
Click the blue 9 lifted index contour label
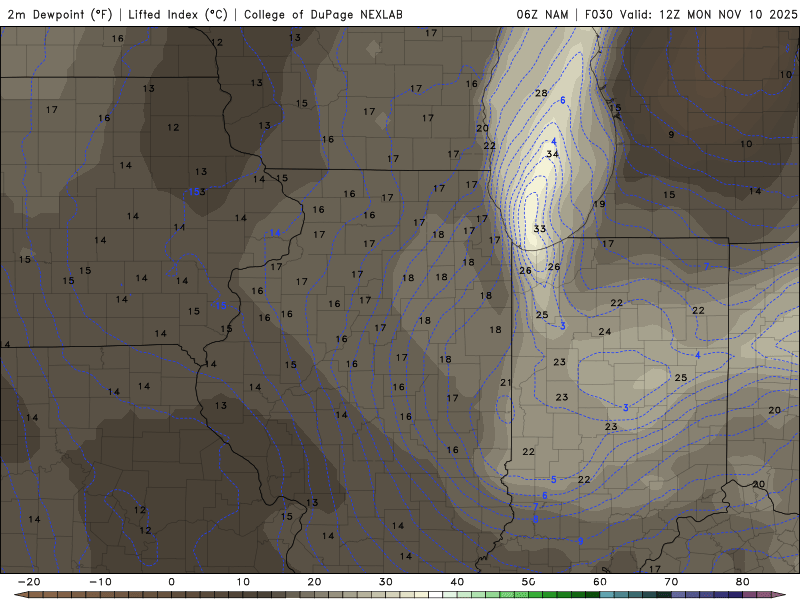(581, 541)
